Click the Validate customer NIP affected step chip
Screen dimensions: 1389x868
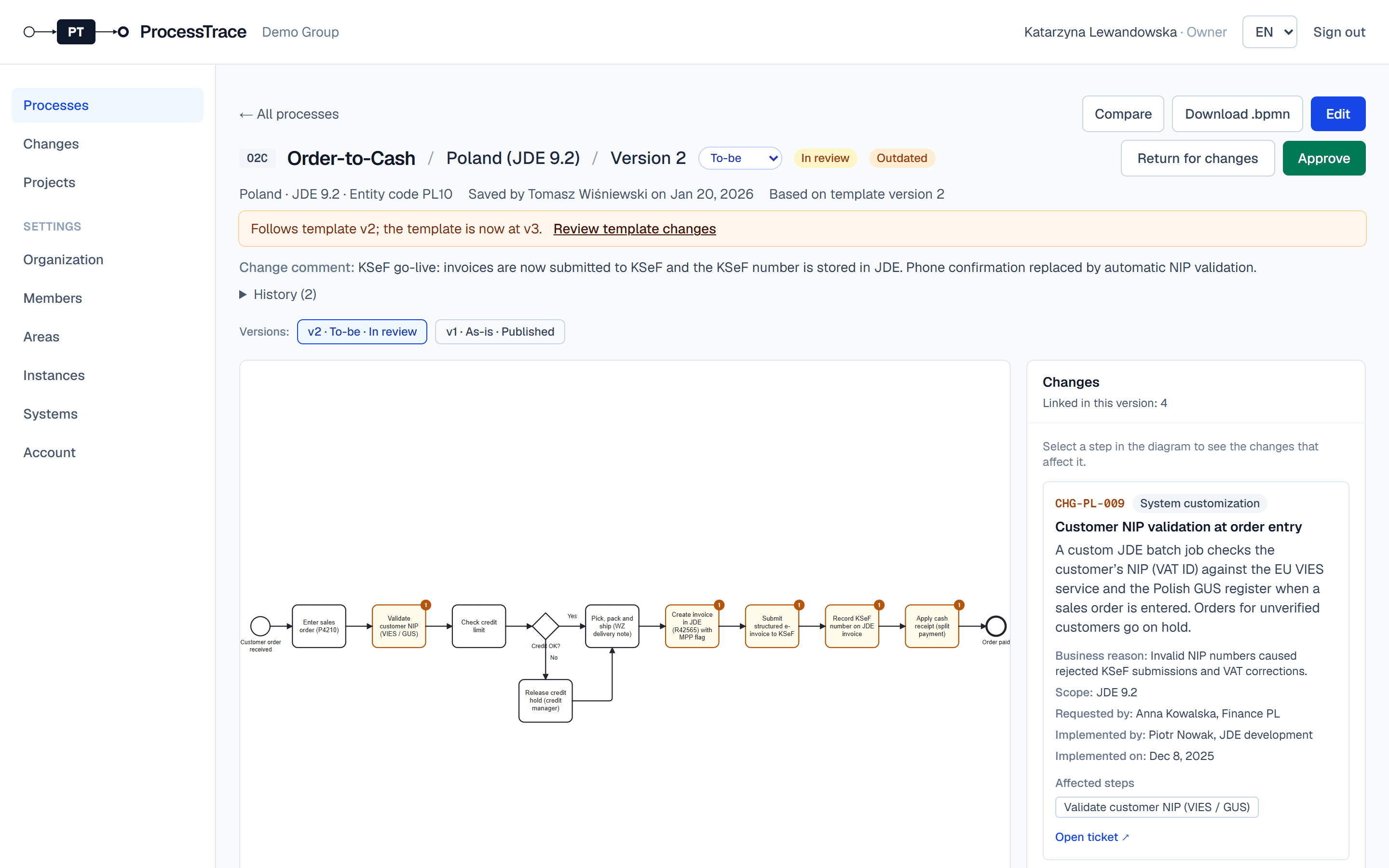point(1156,807)
